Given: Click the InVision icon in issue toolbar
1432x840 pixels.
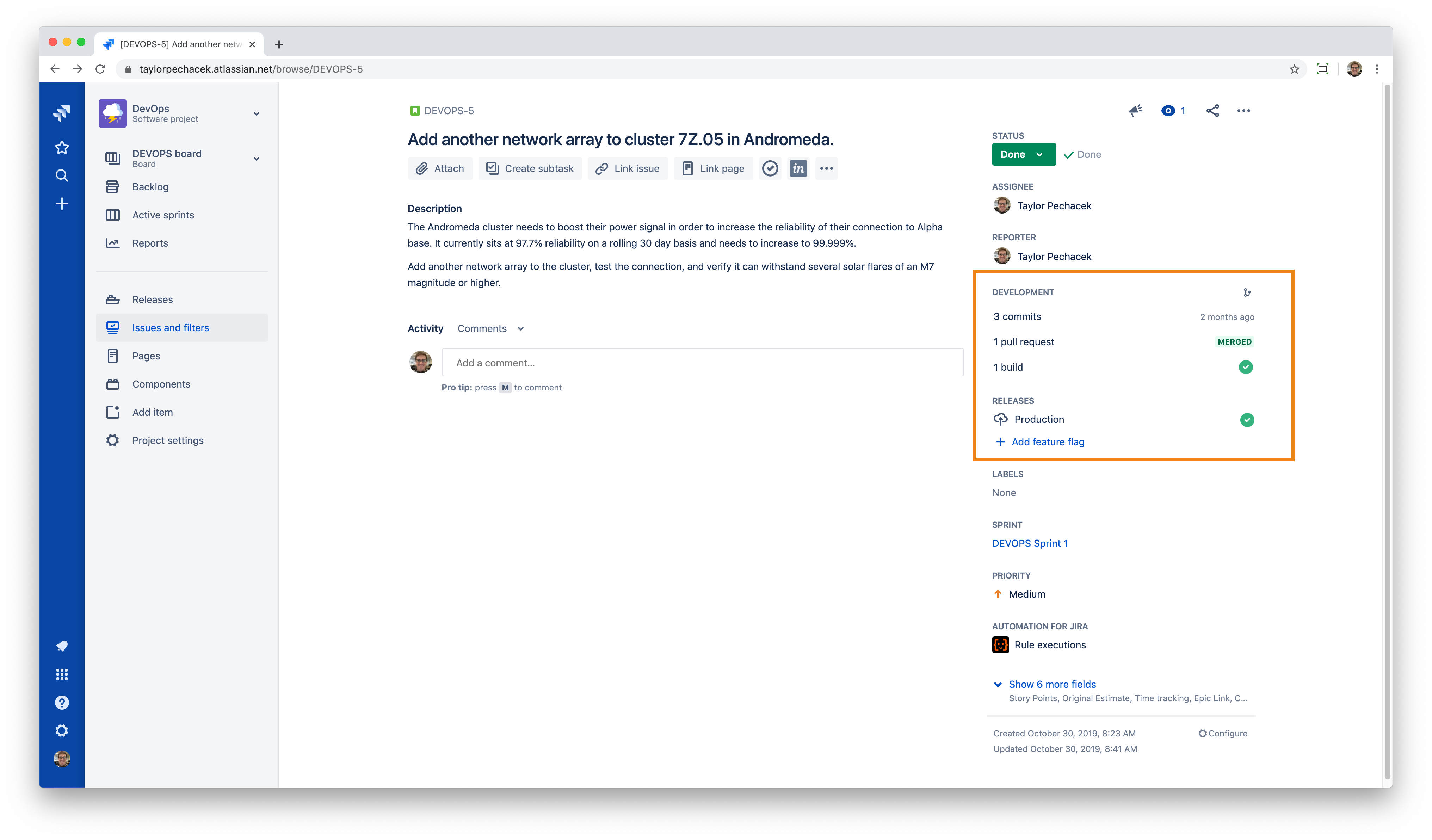Looking at the screenshot, I should [x=798, y=168].
